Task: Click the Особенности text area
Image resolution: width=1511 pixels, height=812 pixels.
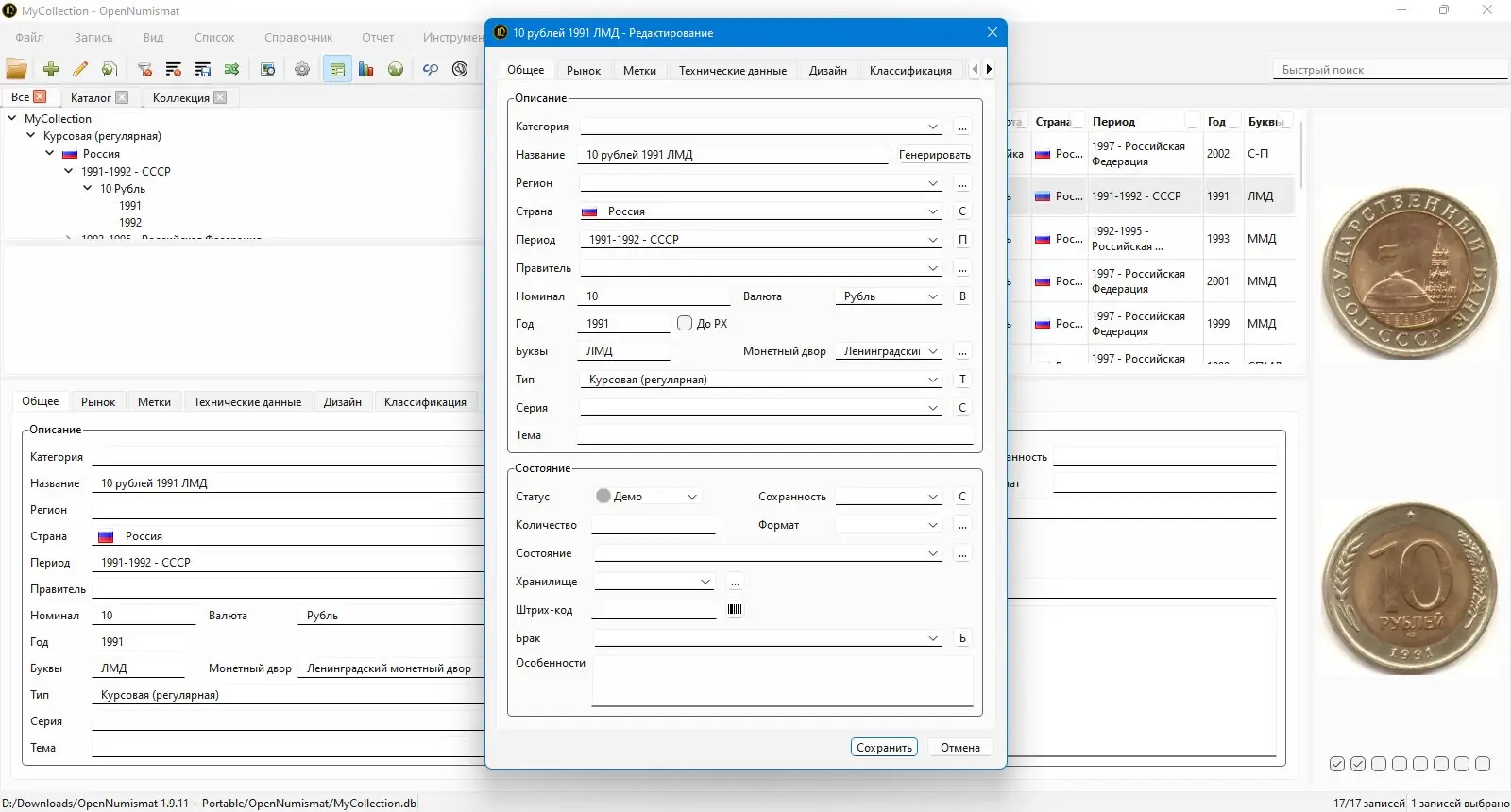Action: 783,681
